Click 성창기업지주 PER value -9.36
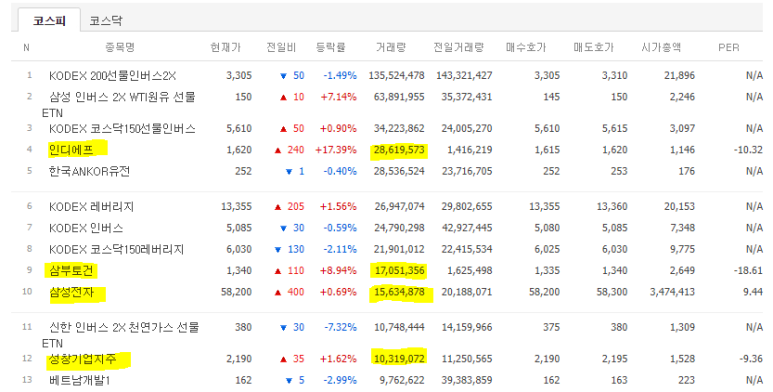The image size is (773, 392). pyautogui.click(x=751, y=359)
